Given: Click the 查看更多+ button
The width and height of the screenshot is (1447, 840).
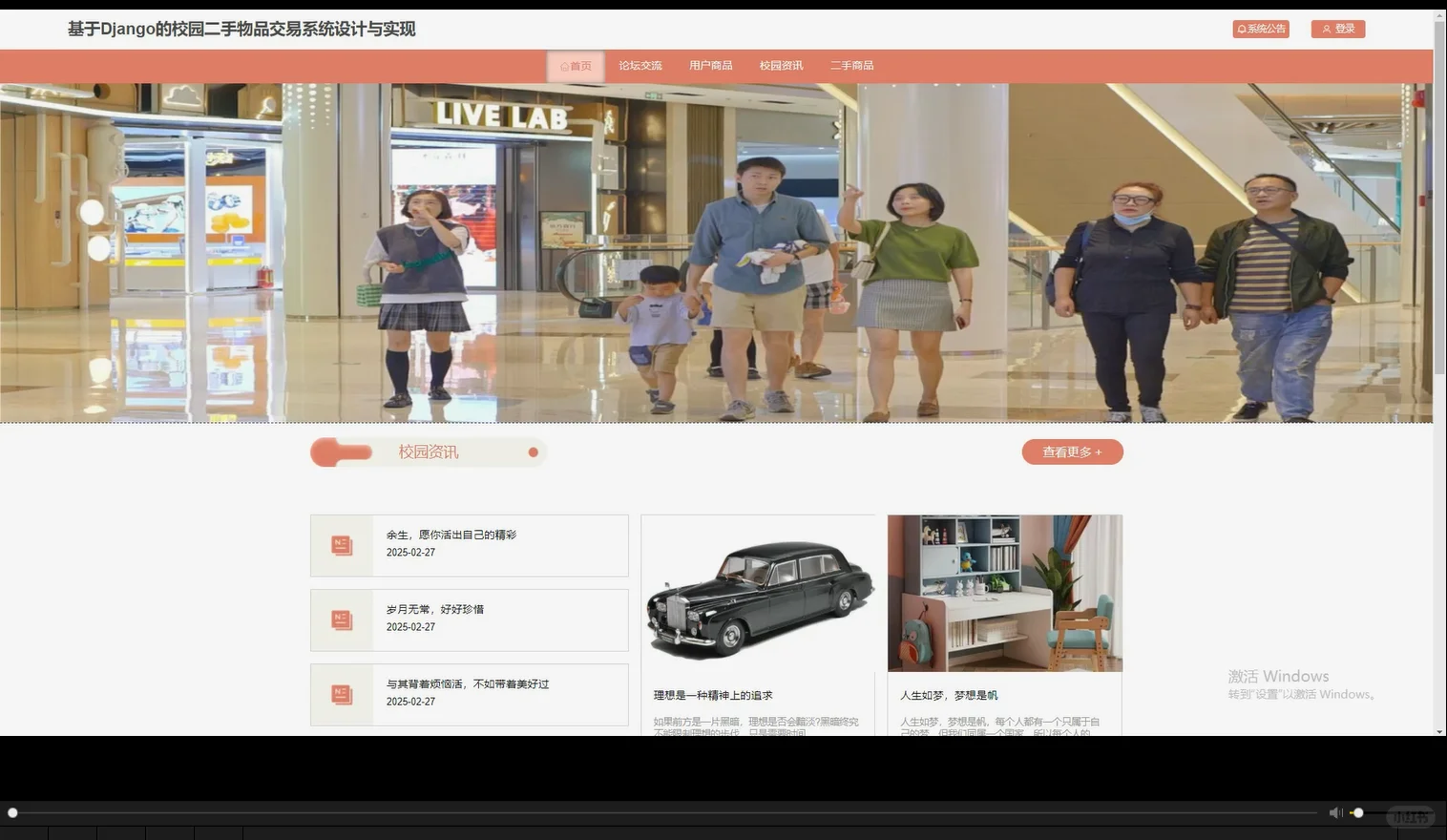Looking at the screenshot, I should (1072, 451).
